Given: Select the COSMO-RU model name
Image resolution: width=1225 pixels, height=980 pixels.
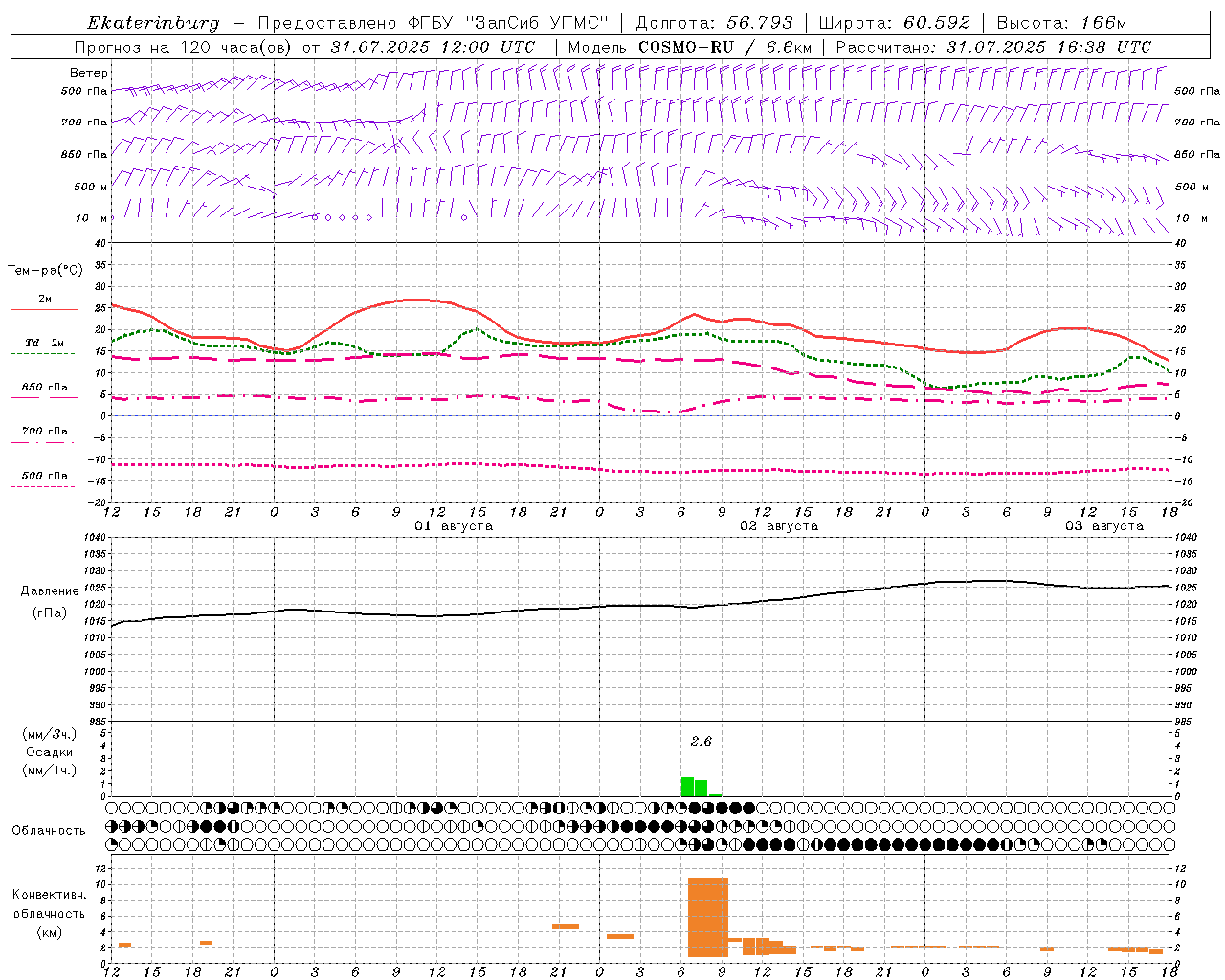Looking at the screenshot, I should [x=687, y=47].
